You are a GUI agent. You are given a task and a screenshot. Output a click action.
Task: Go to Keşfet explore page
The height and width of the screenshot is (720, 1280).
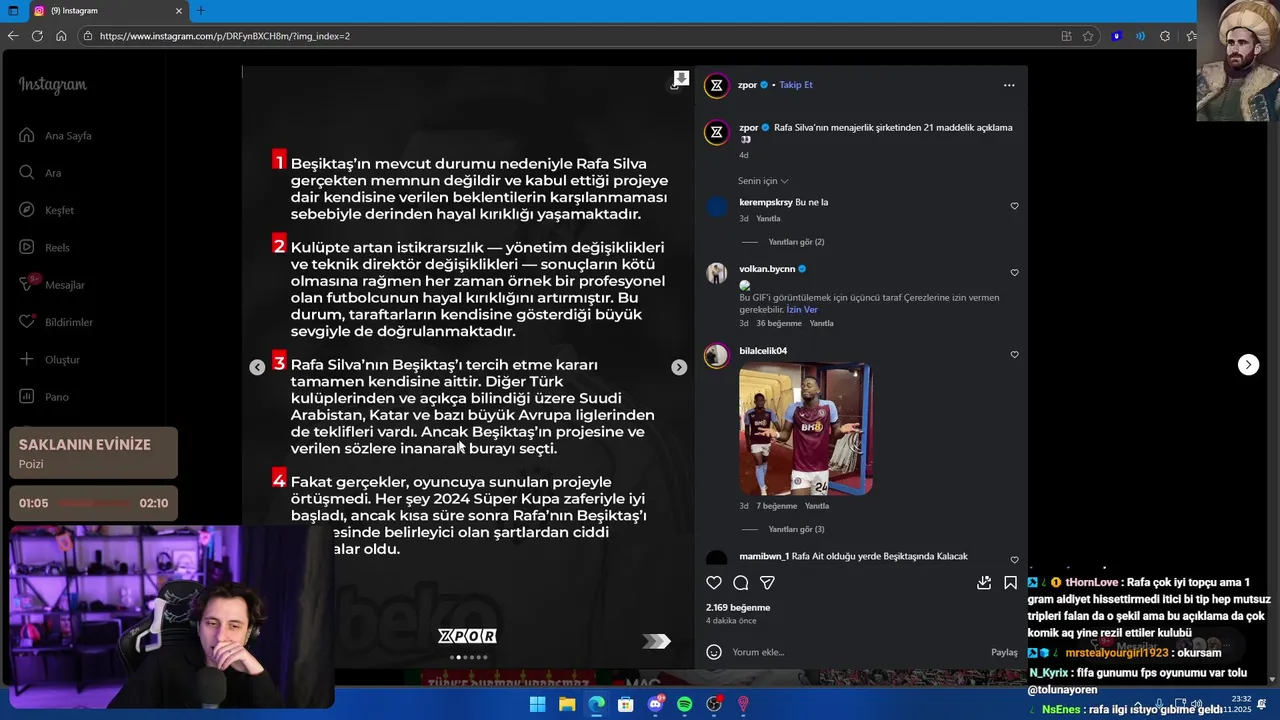pos(46,210)
